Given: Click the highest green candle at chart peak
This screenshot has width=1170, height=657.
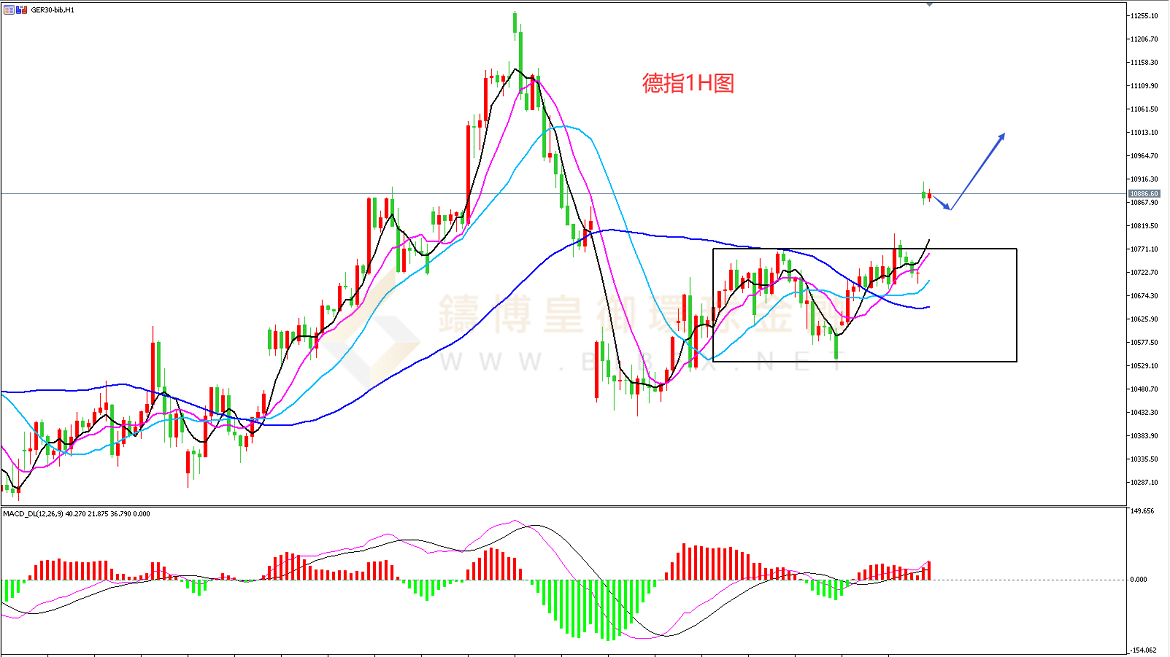Looking at the screenshot, I should coord(516,24).
